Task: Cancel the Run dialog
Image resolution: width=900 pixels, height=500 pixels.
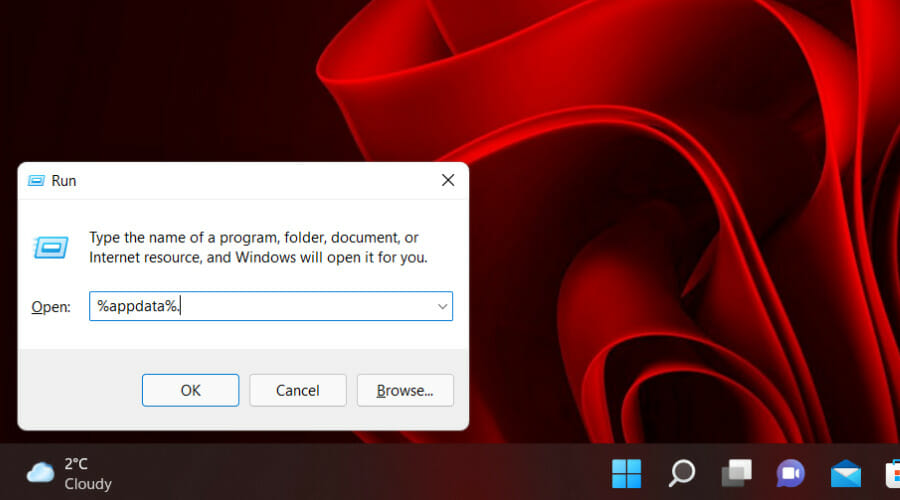Action: [x=298, y=390]
